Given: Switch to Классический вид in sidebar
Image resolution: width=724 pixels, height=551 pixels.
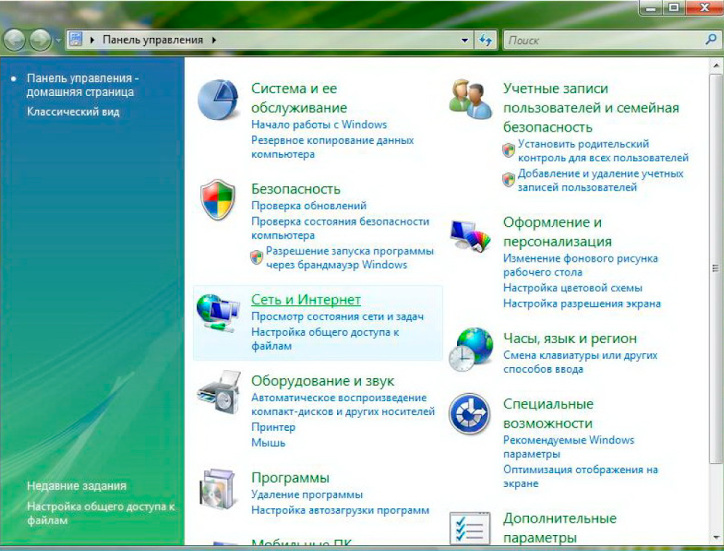Looking at the screenshot, I should tap(73, 112).
